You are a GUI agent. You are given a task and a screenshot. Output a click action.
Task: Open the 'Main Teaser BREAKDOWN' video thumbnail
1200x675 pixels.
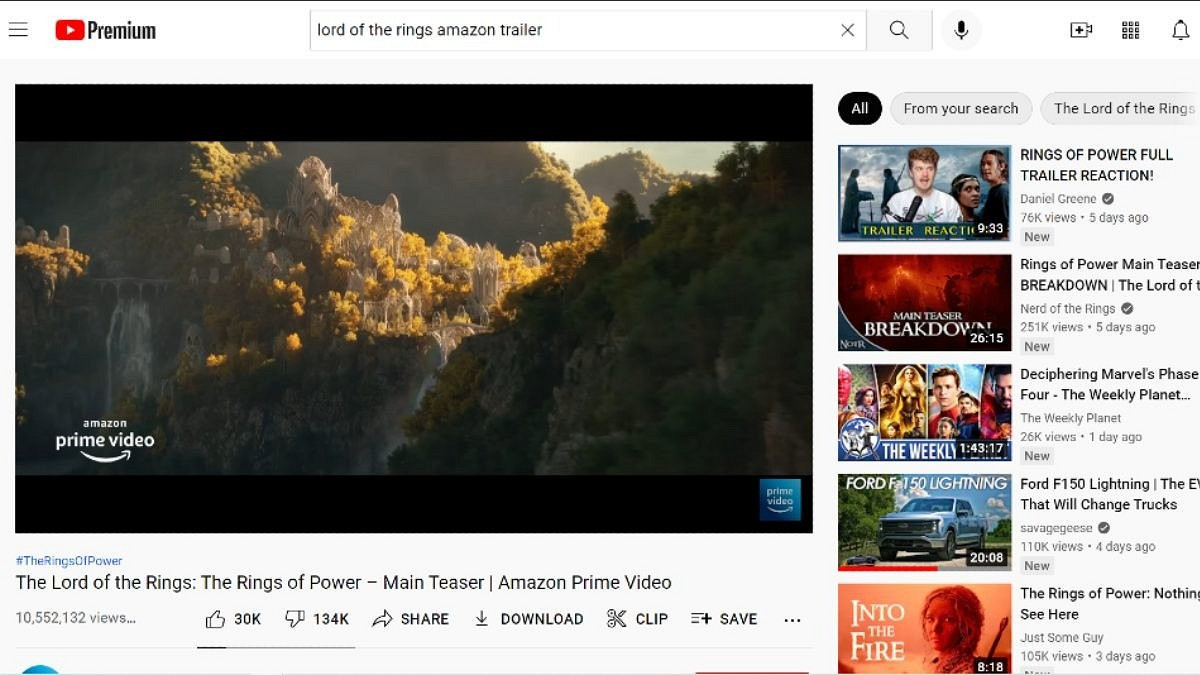(923, 302)
